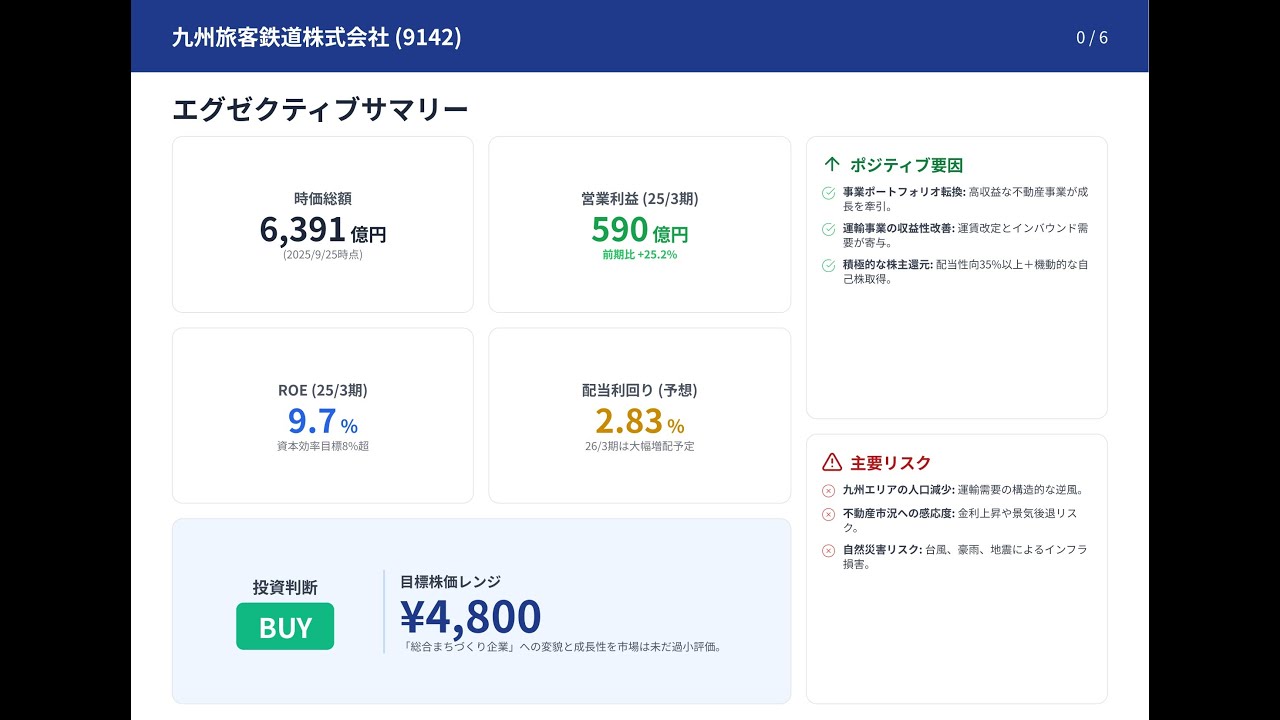The image size is (1280, 720).
Task: Click the 前期比 +25.2% text
Action: pos(640,255)
